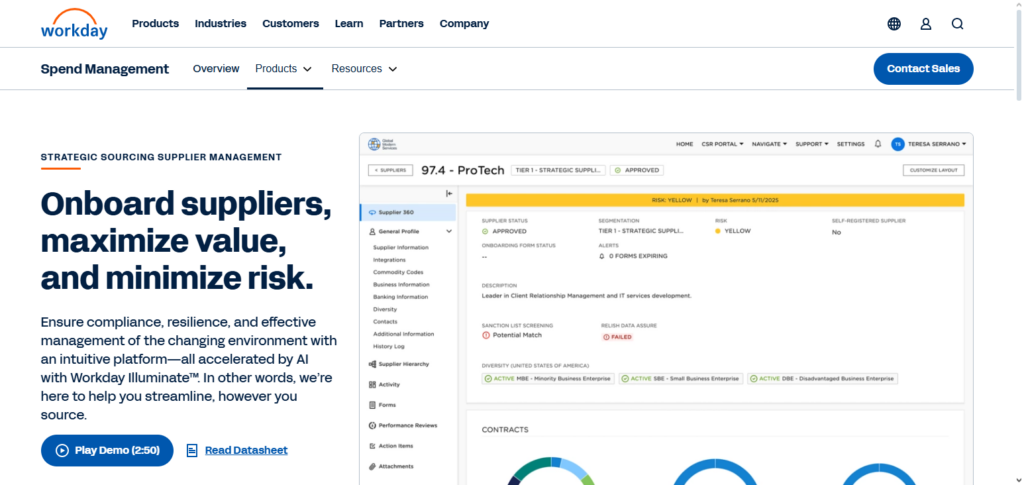This screenshot has height=485, width=1024.
Task: Open the Company menu
Action: click(x=464, y=23)
